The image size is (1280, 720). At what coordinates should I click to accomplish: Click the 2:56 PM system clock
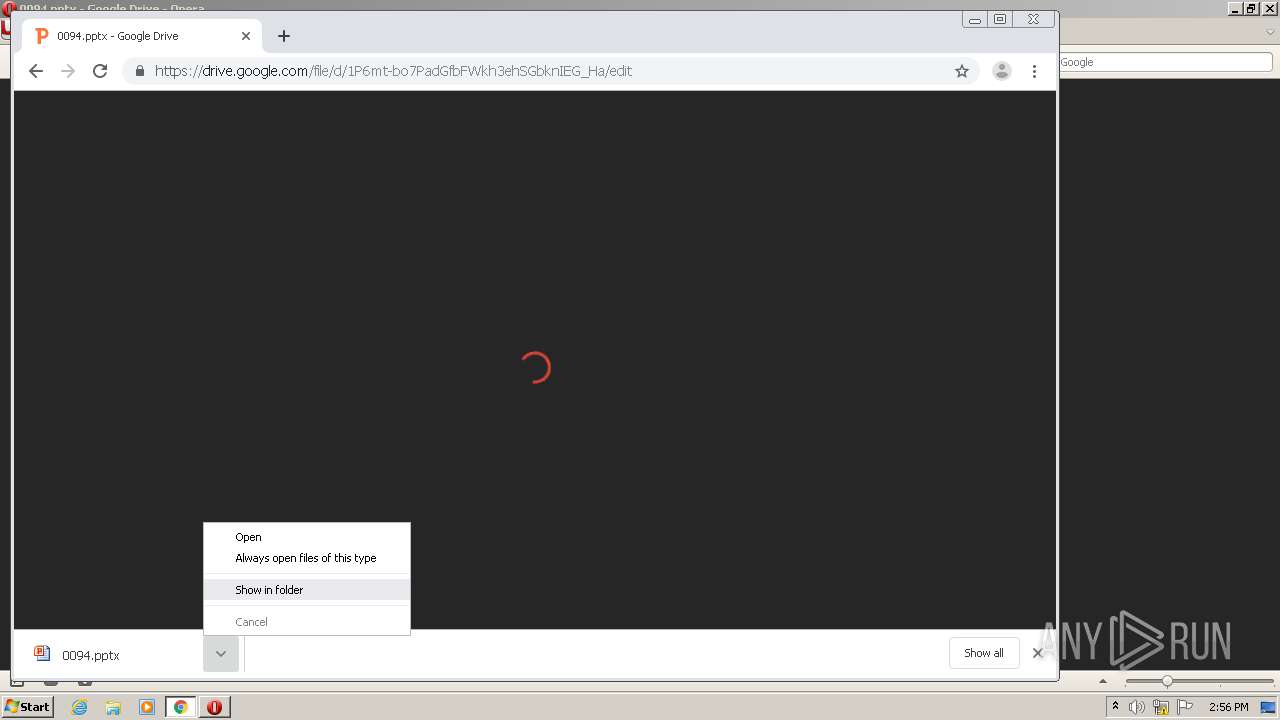coord(1228,707)
